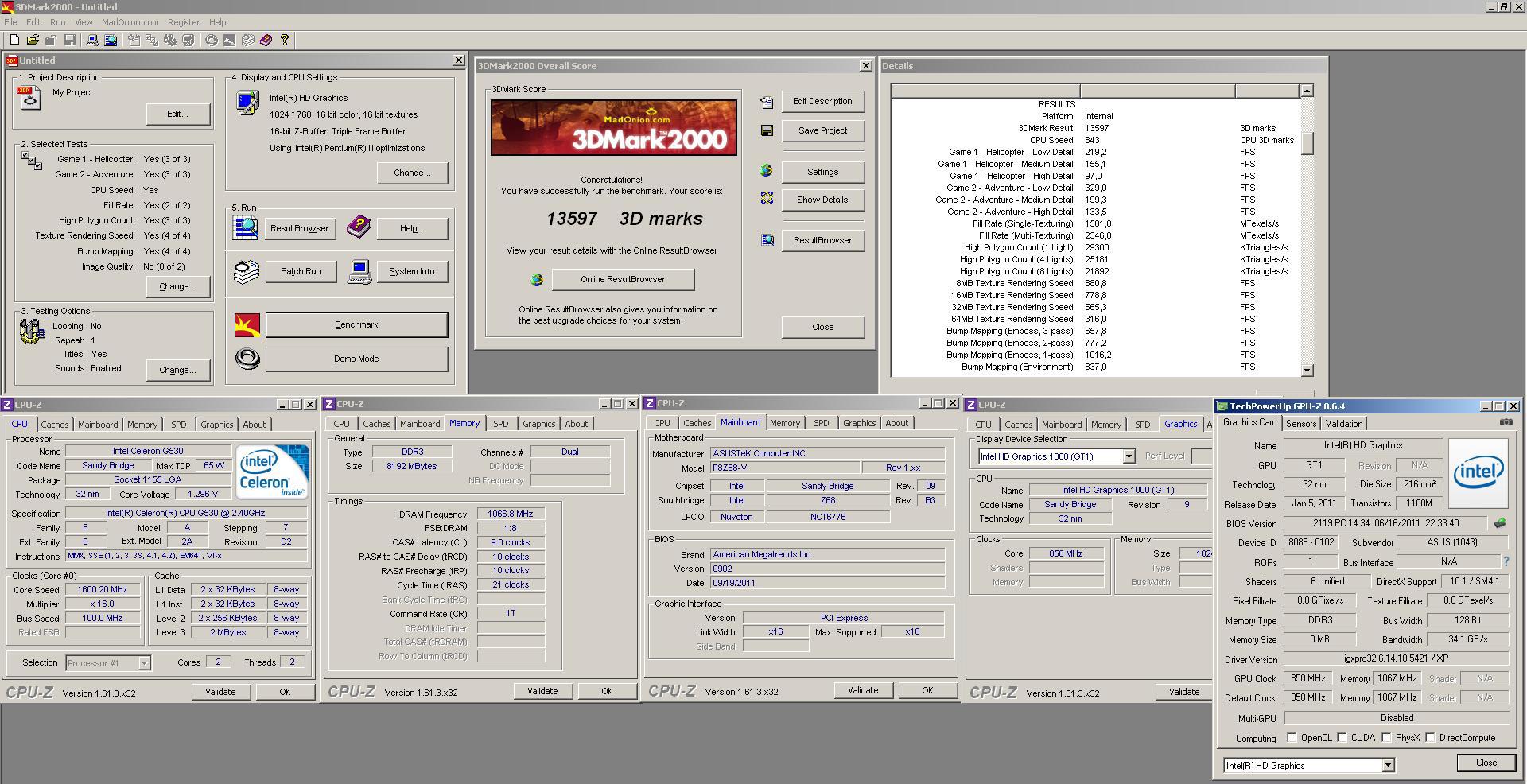Click Save Project button

[x=822, y=130]
